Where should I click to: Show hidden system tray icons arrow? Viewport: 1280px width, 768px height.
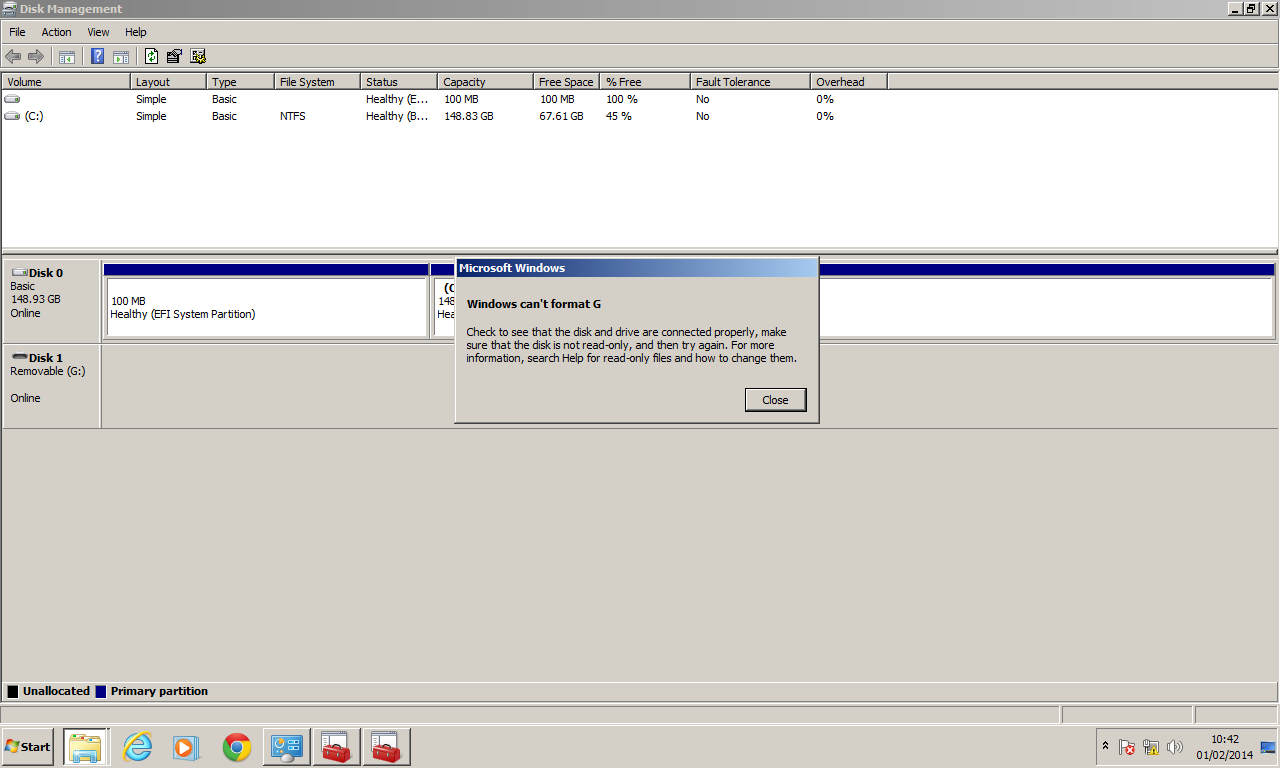click(1105, 746)
